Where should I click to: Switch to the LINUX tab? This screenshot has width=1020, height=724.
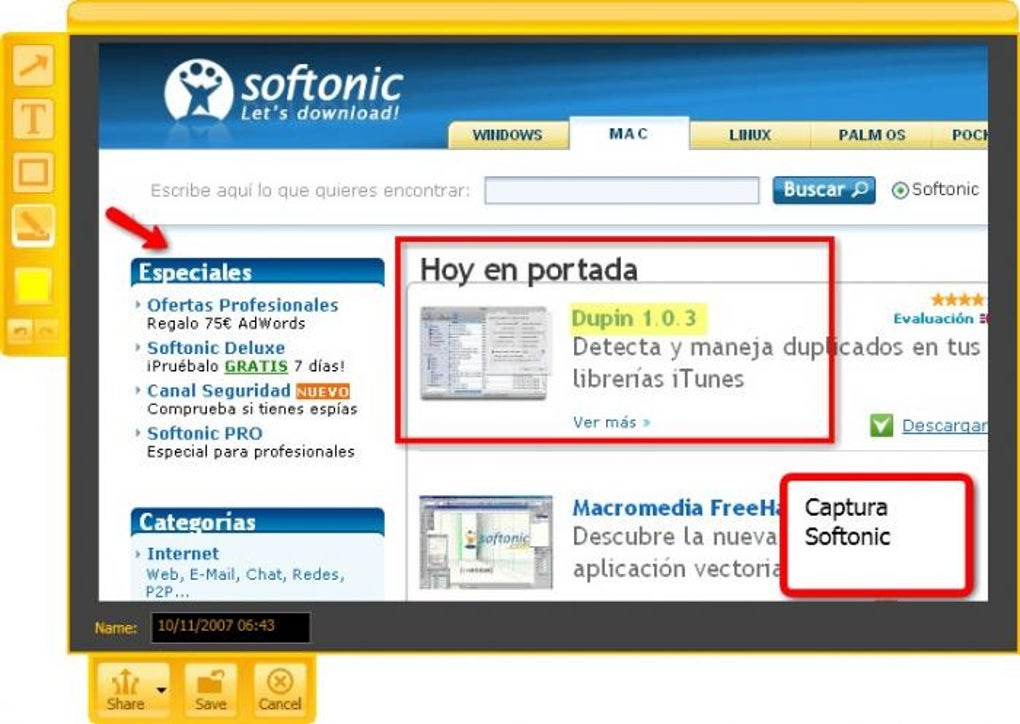749,135
